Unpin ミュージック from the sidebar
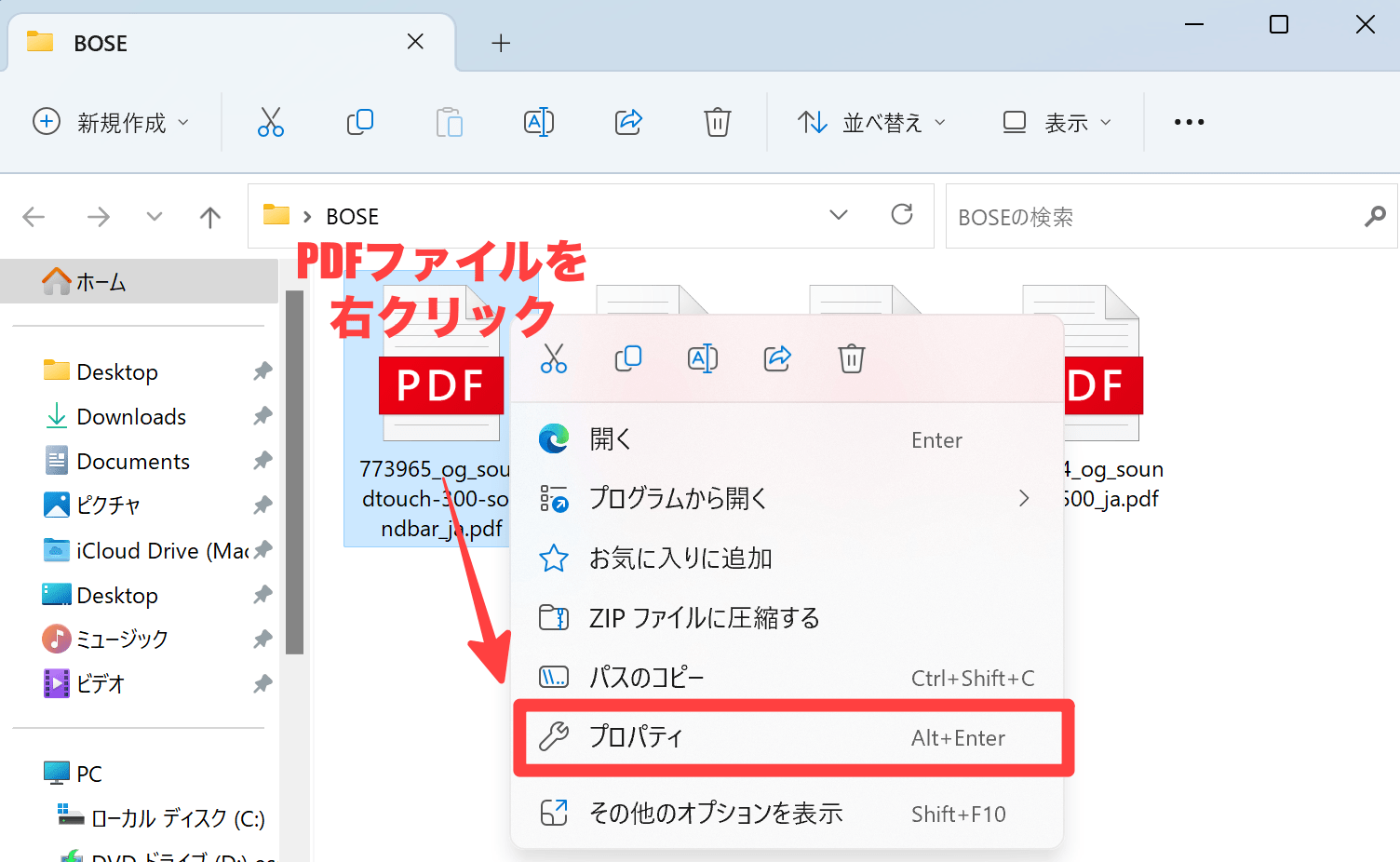 click(262, 639)
